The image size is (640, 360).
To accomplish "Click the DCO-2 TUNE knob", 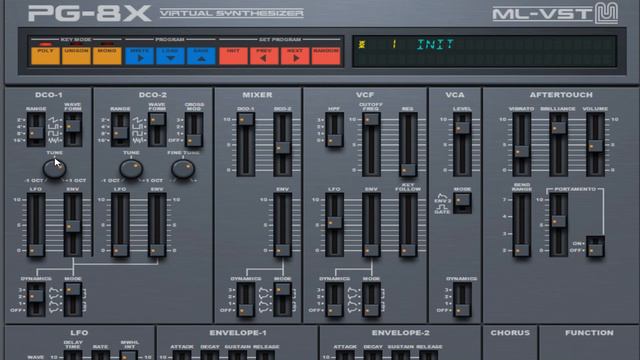I will pyautogui.click(x=131, y=169).
